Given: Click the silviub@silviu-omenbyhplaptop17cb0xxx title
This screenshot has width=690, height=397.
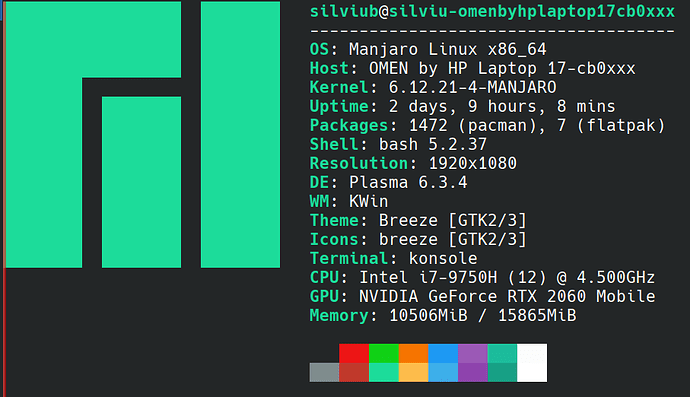Looking at the screenshot, I should click(492, 12).
